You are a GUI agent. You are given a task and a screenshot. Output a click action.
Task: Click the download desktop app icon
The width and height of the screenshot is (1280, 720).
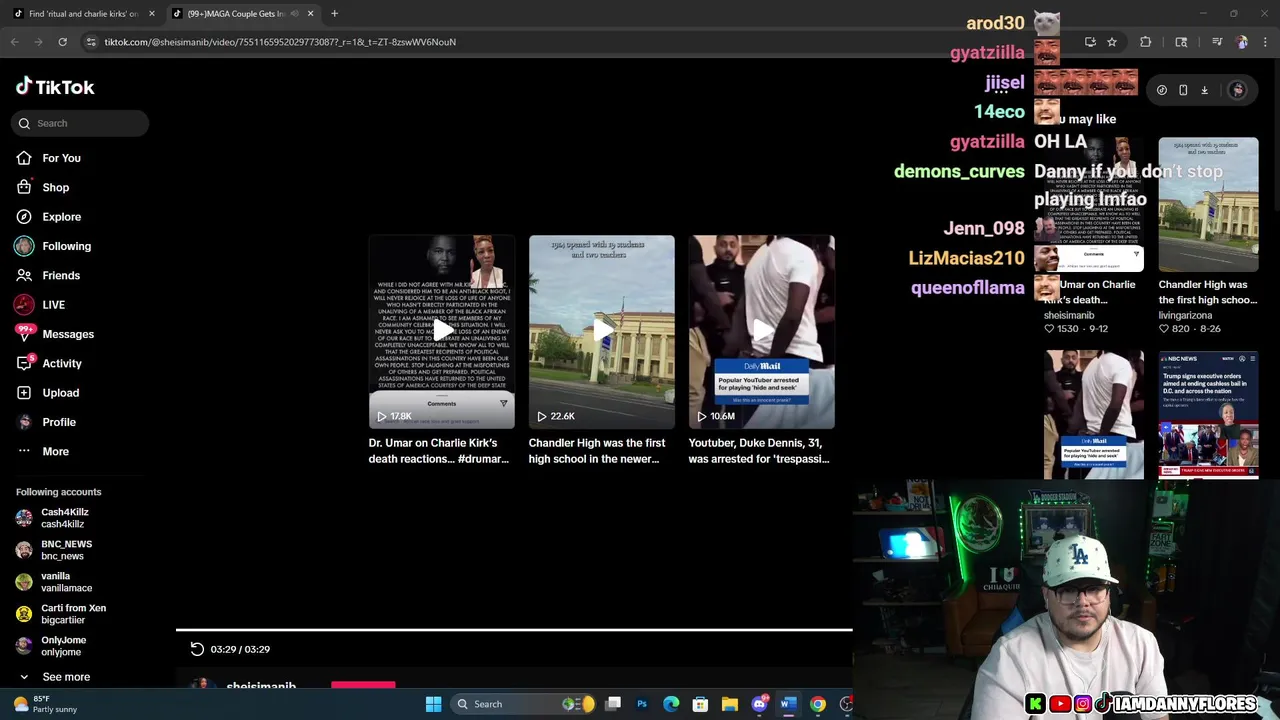pyautogui.click(x=1205, y=90)
